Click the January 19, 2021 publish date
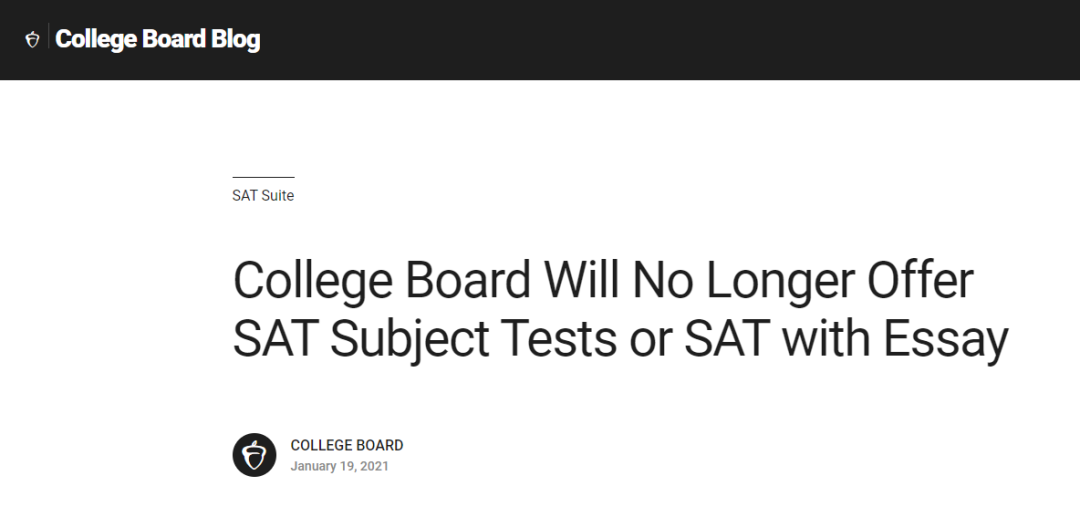 340,466
